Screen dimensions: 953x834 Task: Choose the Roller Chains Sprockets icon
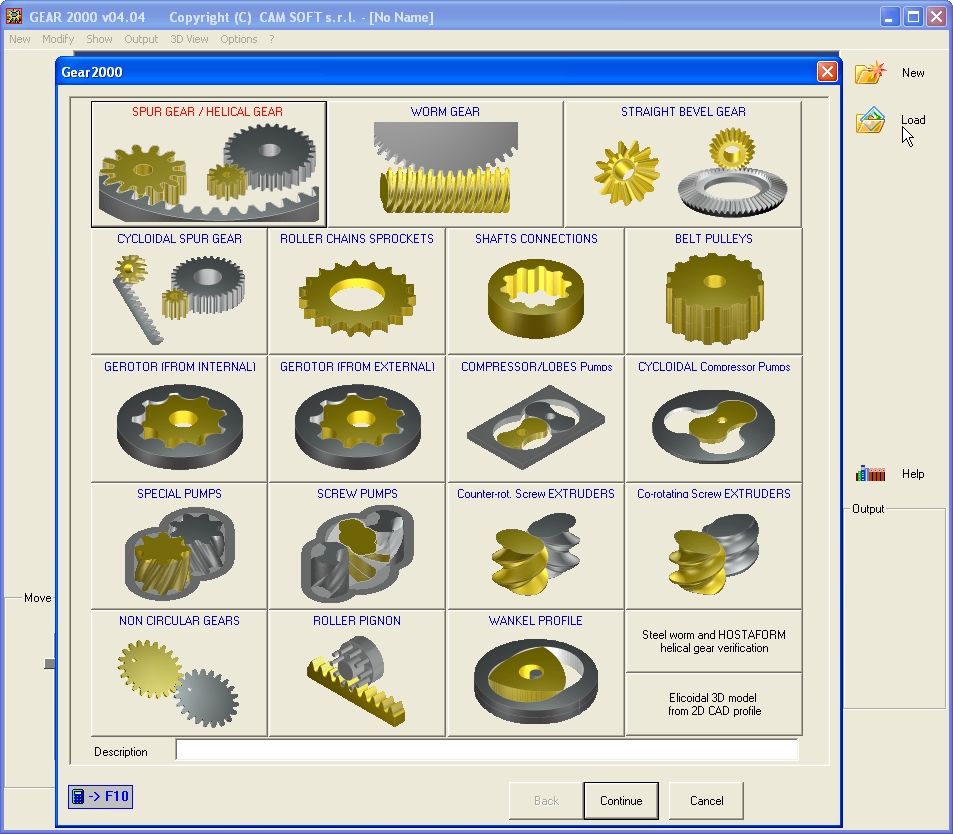[x=357, y=291]
